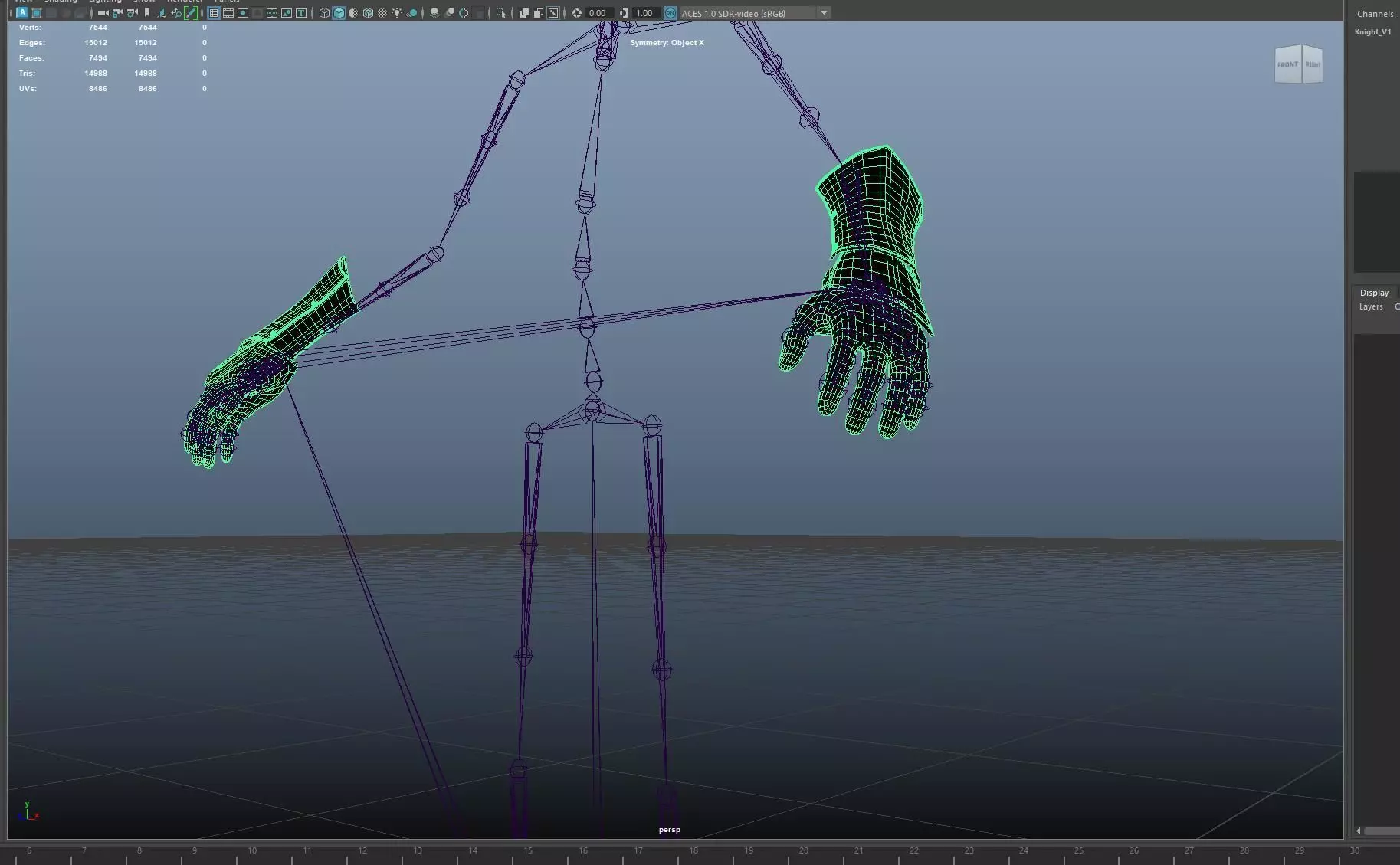The height and width of the screenshot is (865, 1400).
Task: Click the RIGHT face of the ViewCube
Action: pyautogui.click(x=1313, y=65)
